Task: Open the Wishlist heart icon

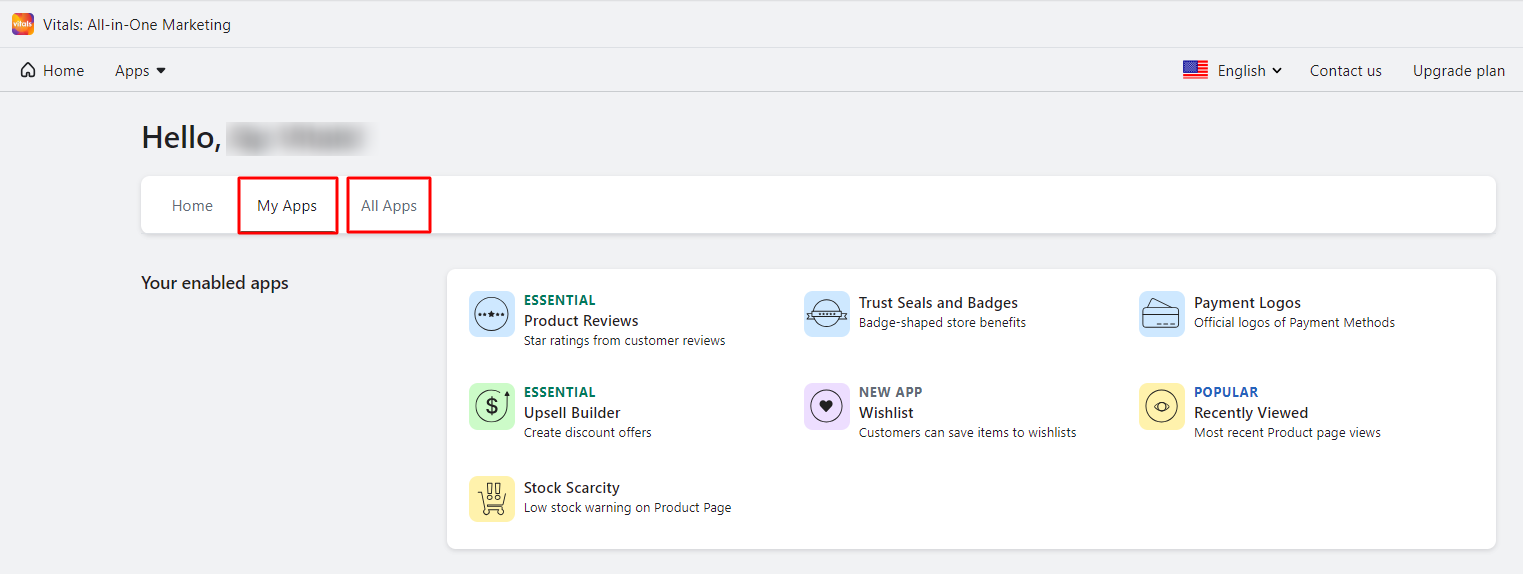Action: coord(827,406)
